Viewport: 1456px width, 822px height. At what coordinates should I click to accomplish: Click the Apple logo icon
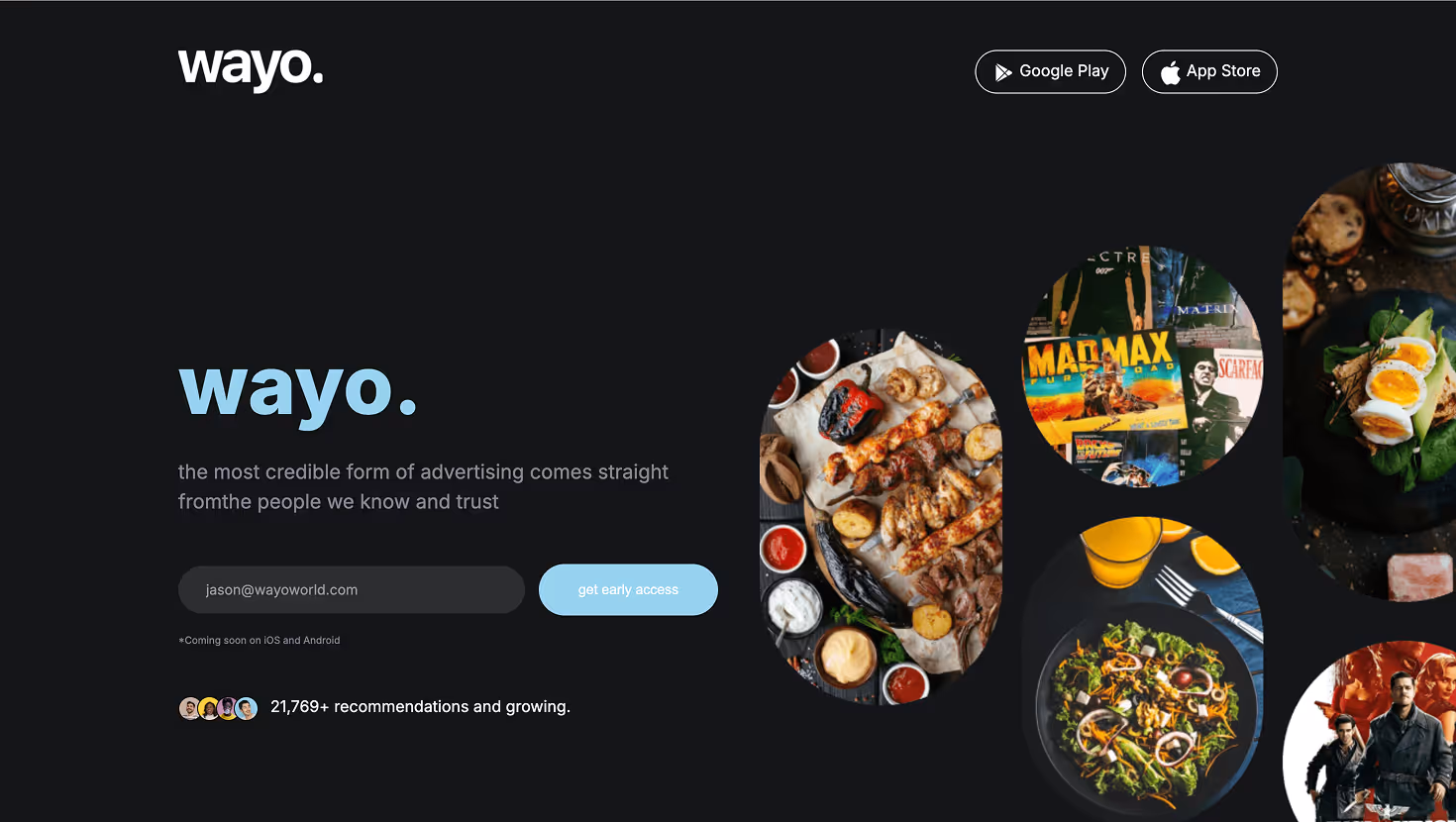tap(1171, 72)
